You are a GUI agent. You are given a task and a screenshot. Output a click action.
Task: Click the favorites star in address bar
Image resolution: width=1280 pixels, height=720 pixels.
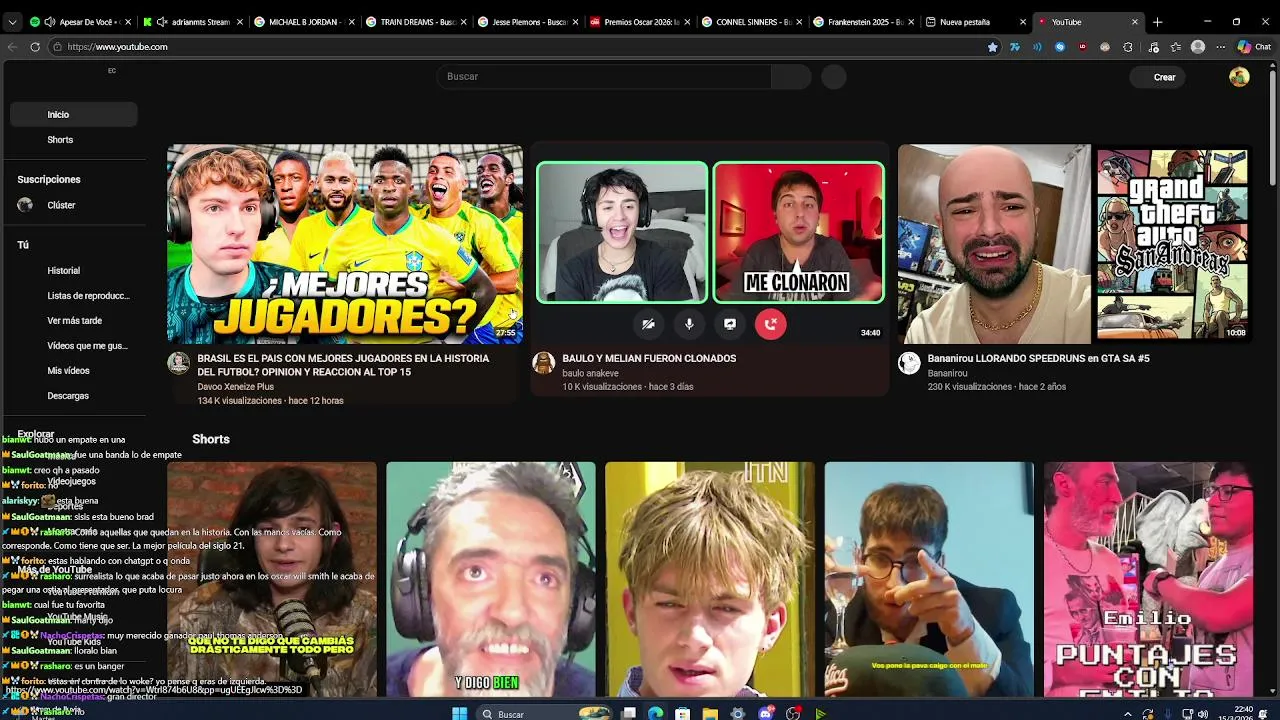click(x=992, y=47)
